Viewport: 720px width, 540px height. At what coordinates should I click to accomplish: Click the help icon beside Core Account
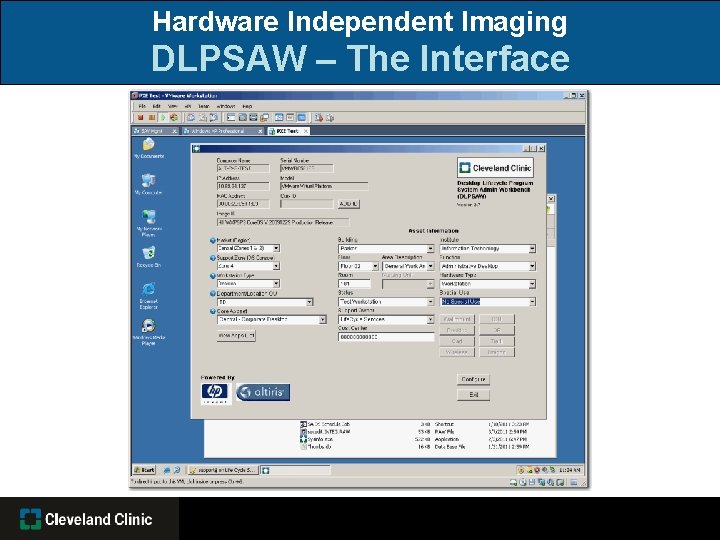click(213, 311)
